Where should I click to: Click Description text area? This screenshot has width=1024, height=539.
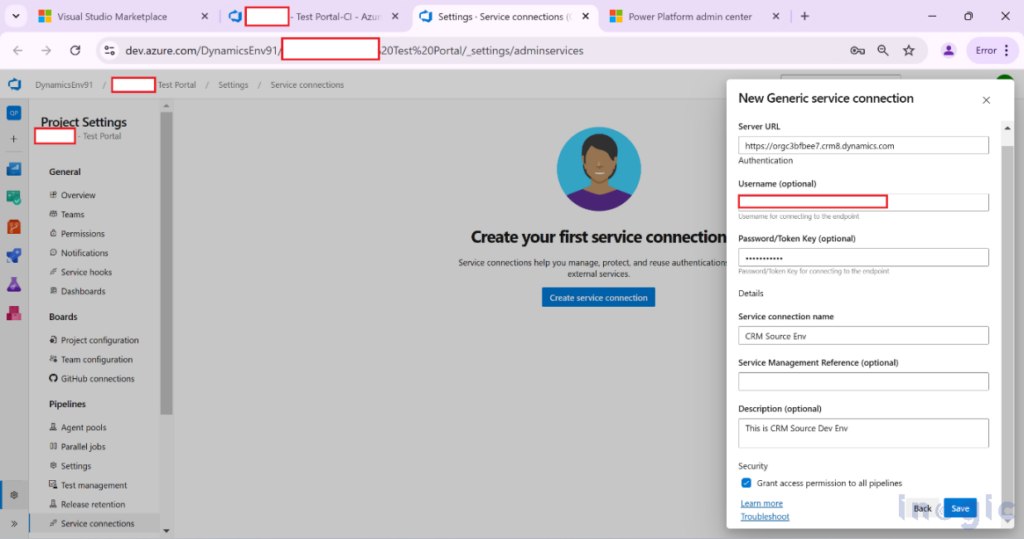point(863,433)
